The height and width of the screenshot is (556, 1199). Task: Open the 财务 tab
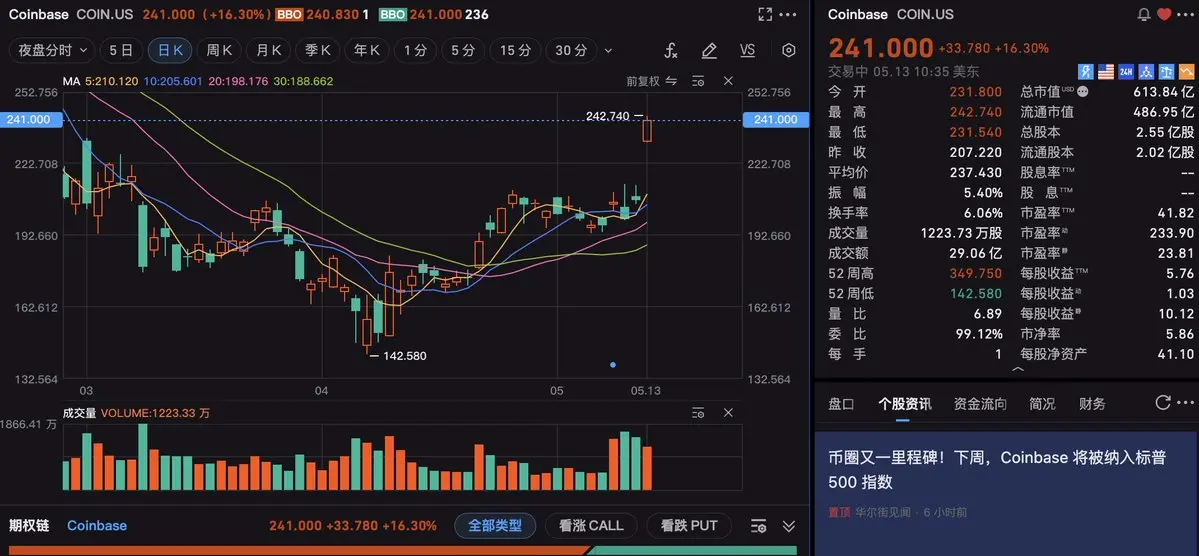pyautogui.click(x=1092, y=404)
